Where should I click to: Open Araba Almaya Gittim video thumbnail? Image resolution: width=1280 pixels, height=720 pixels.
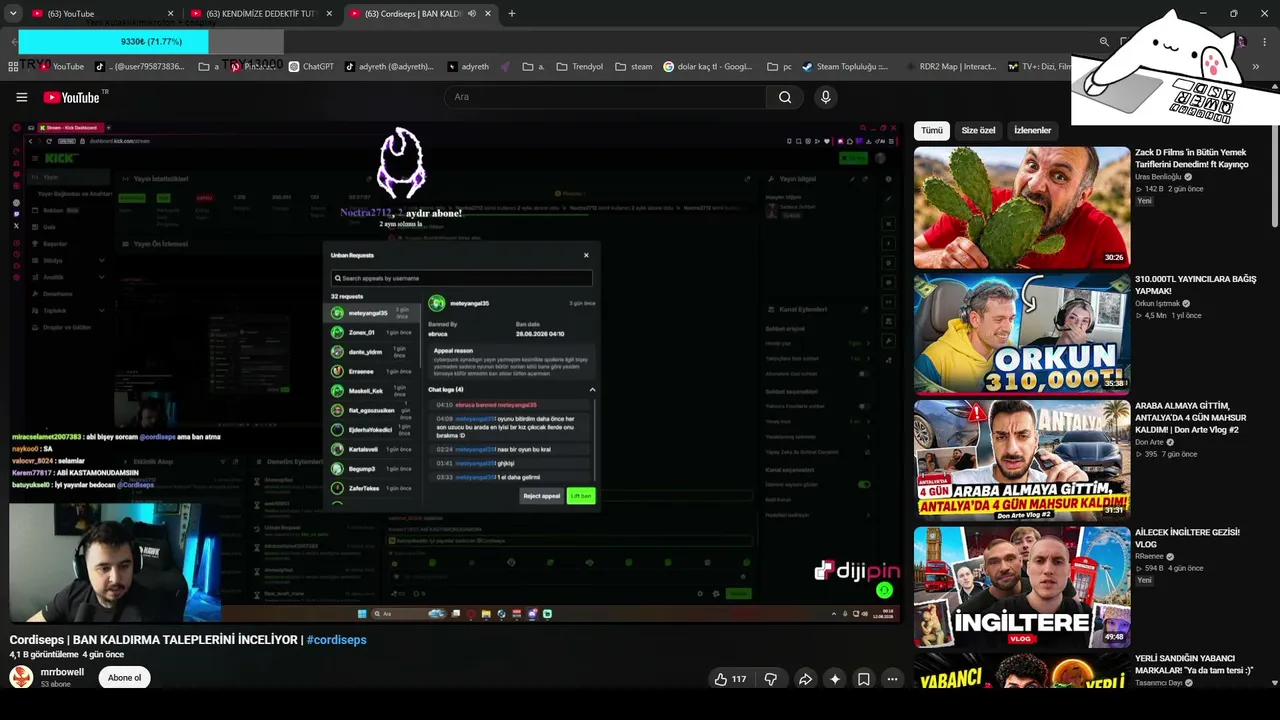1022,460
